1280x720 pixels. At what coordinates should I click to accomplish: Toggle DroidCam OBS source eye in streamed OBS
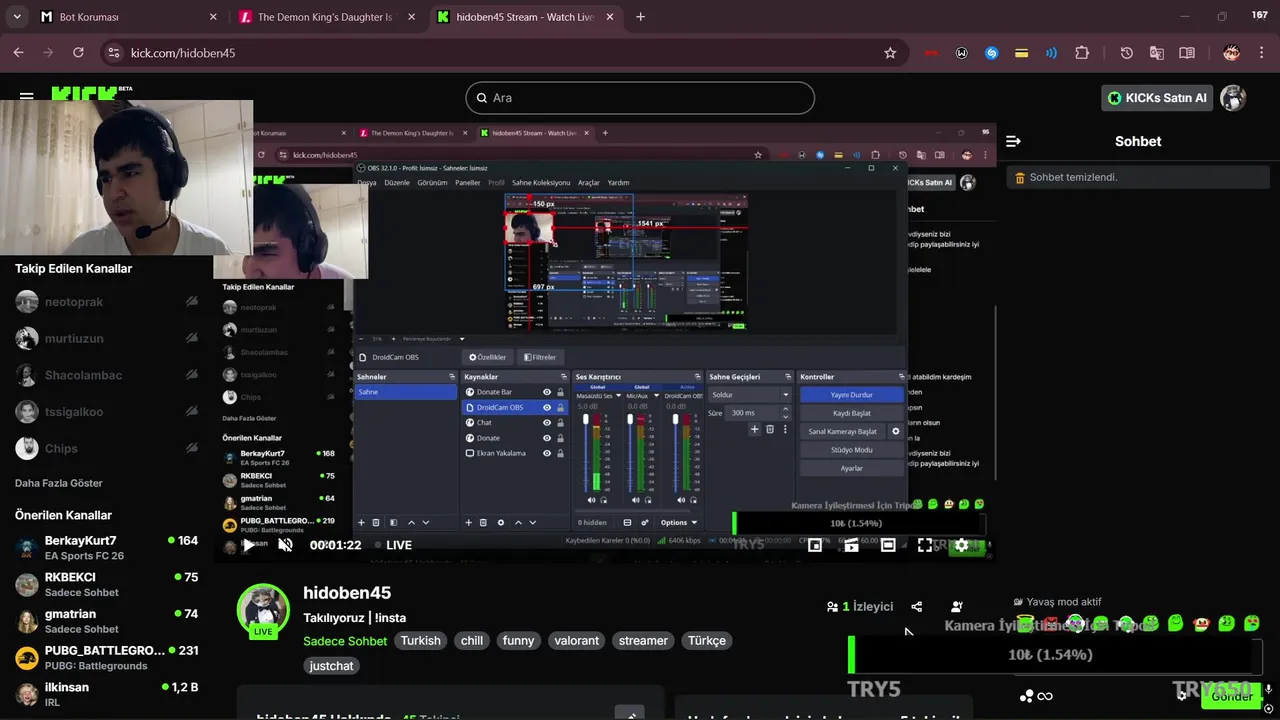tap(546, 407)
